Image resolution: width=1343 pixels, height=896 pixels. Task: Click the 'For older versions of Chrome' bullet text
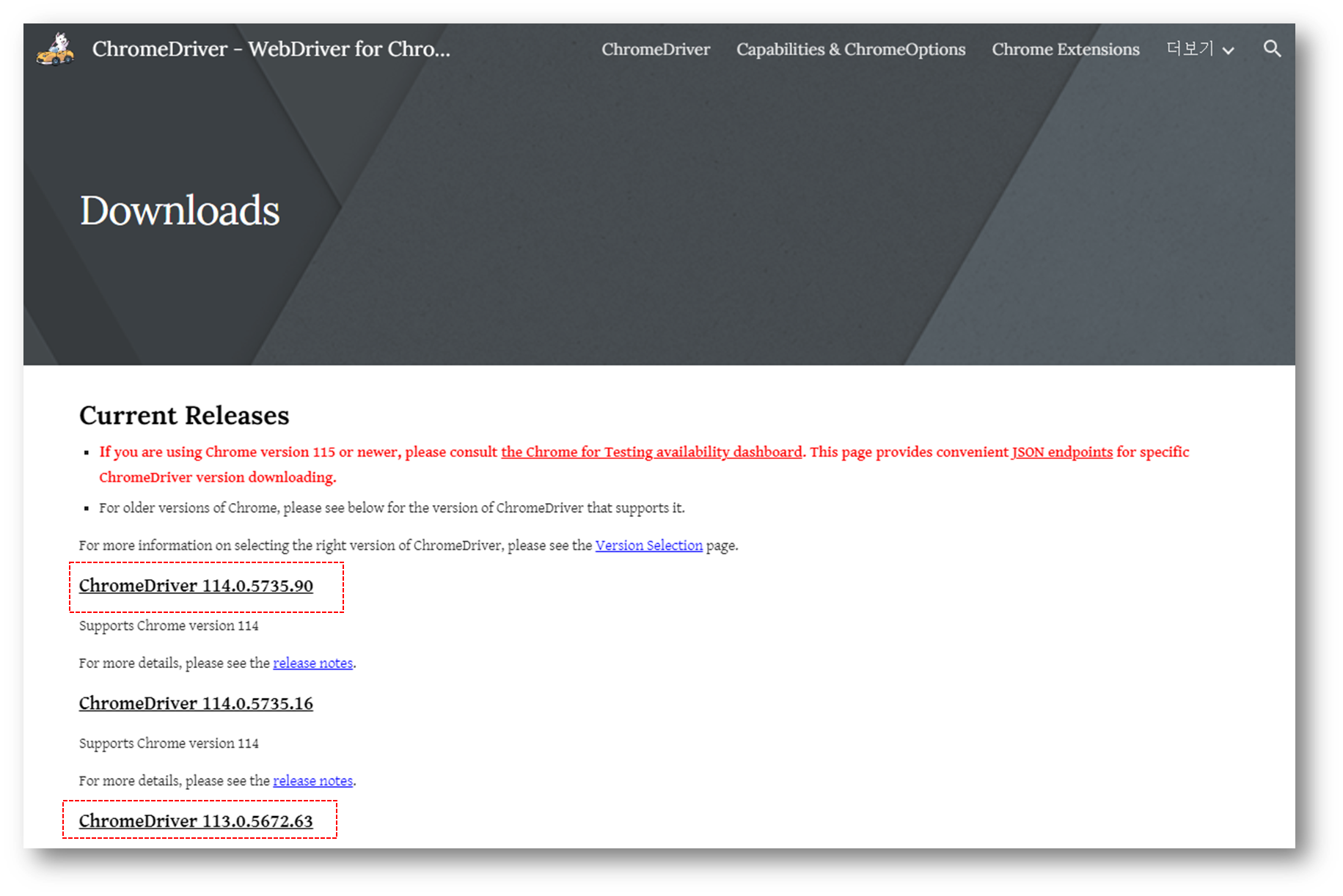pyautogui.click(x=392, y=507)
